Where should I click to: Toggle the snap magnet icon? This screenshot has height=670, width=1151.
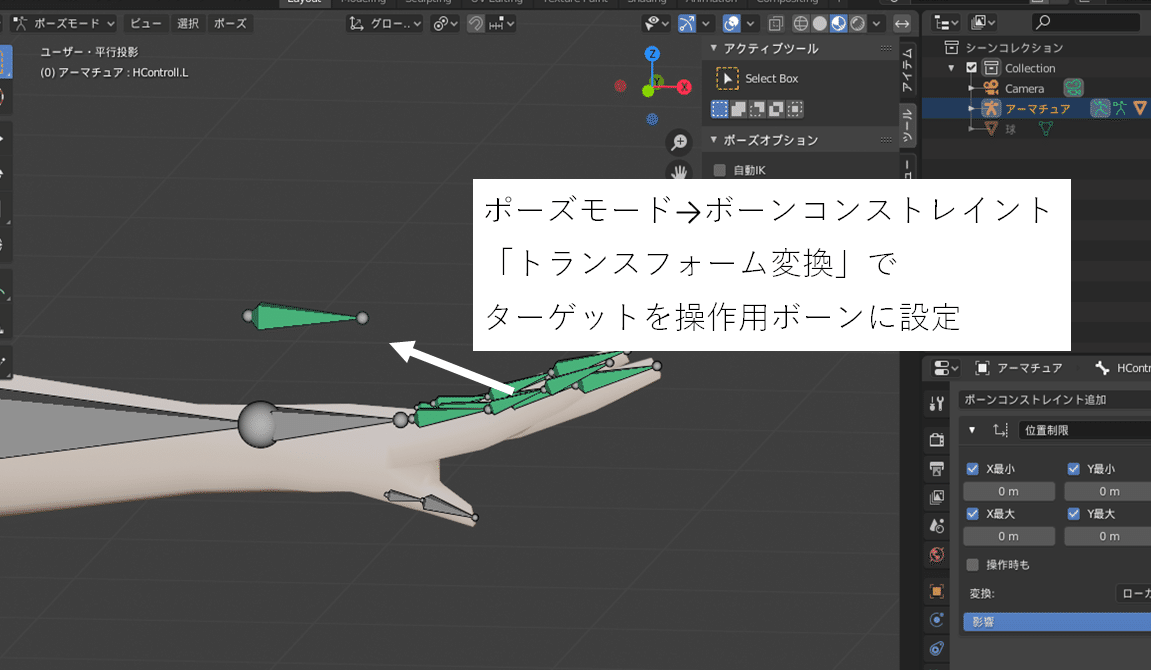[x=476, y=23]
